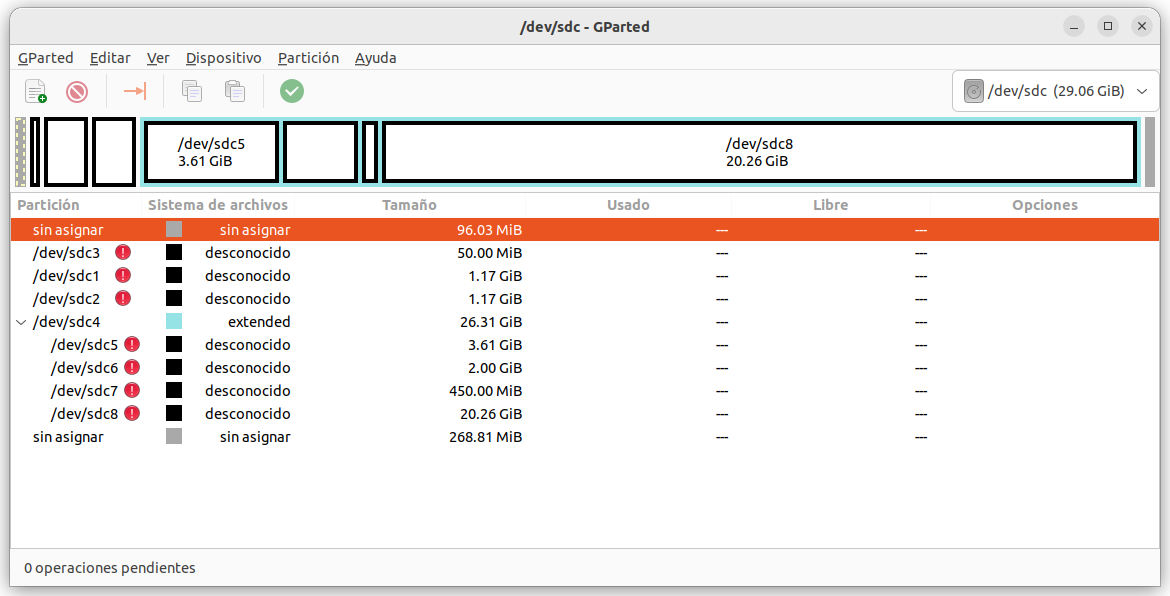Select the /dev/sdc6 partition row
Screen dimensions: 1170x596
[x=585, y=368]
